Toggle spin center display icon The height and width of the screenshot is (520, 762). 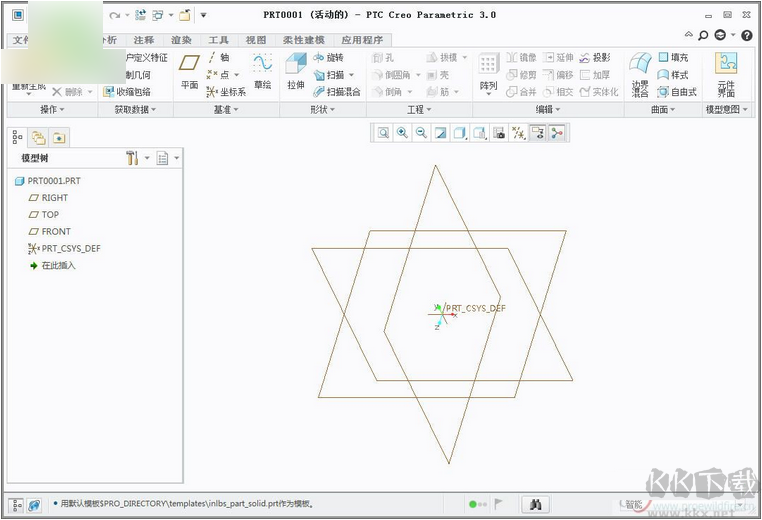[557, 133]
